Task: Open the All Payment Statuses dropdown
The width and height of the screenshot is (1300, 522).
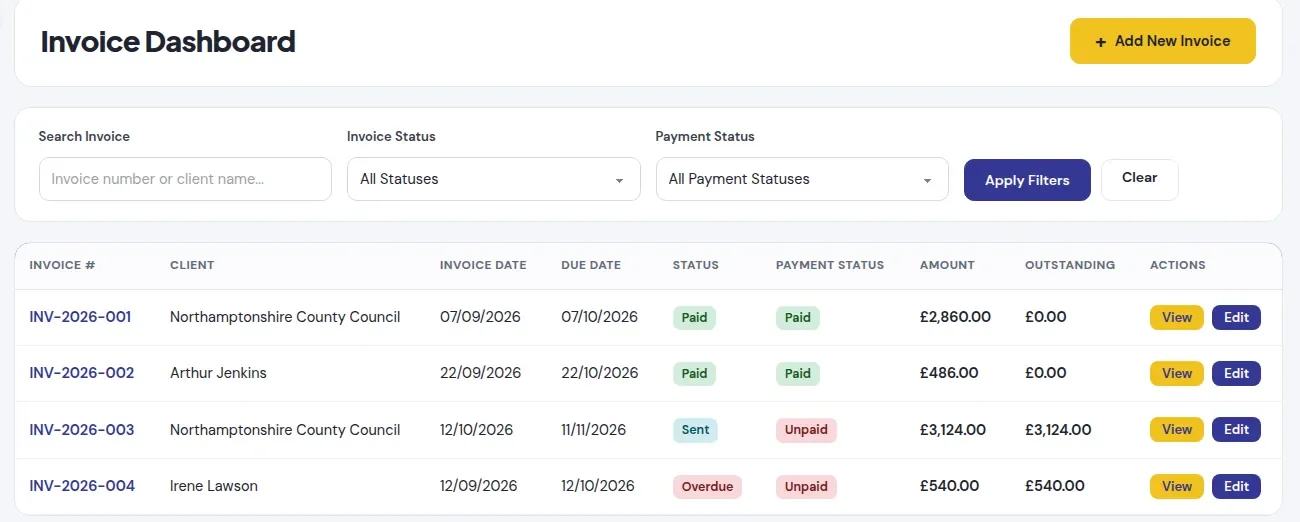Action: 802,179
